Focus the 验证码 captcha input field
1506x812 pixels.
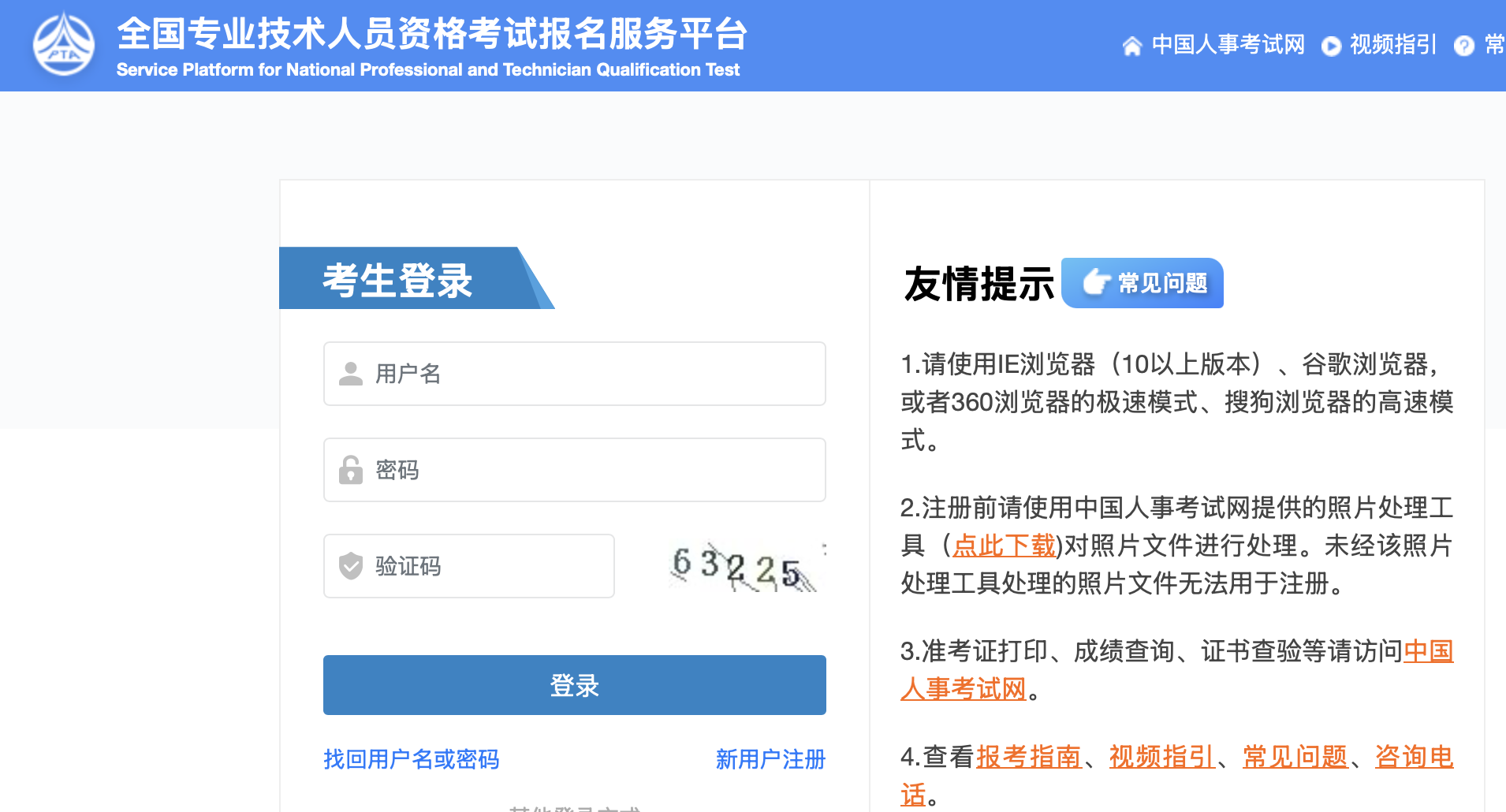click(489, 566)
